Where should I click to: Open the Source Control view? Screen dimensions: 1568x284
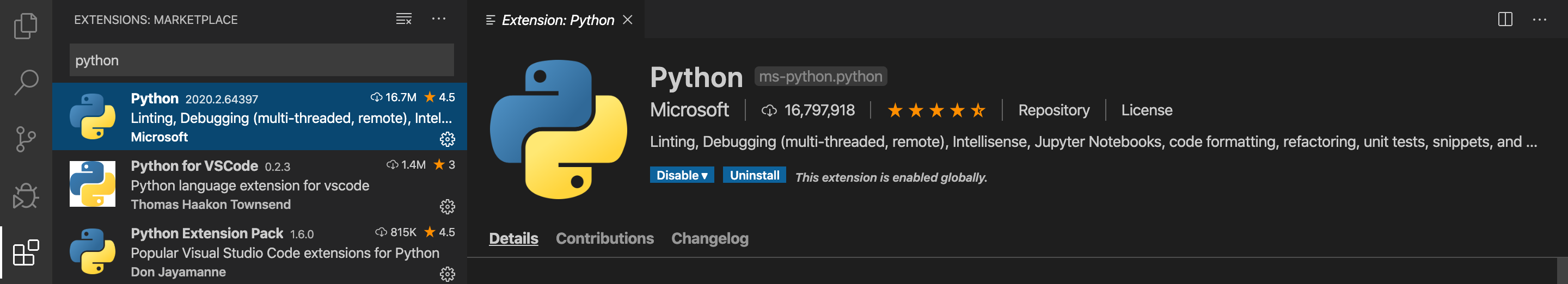(x=26, y=139)
